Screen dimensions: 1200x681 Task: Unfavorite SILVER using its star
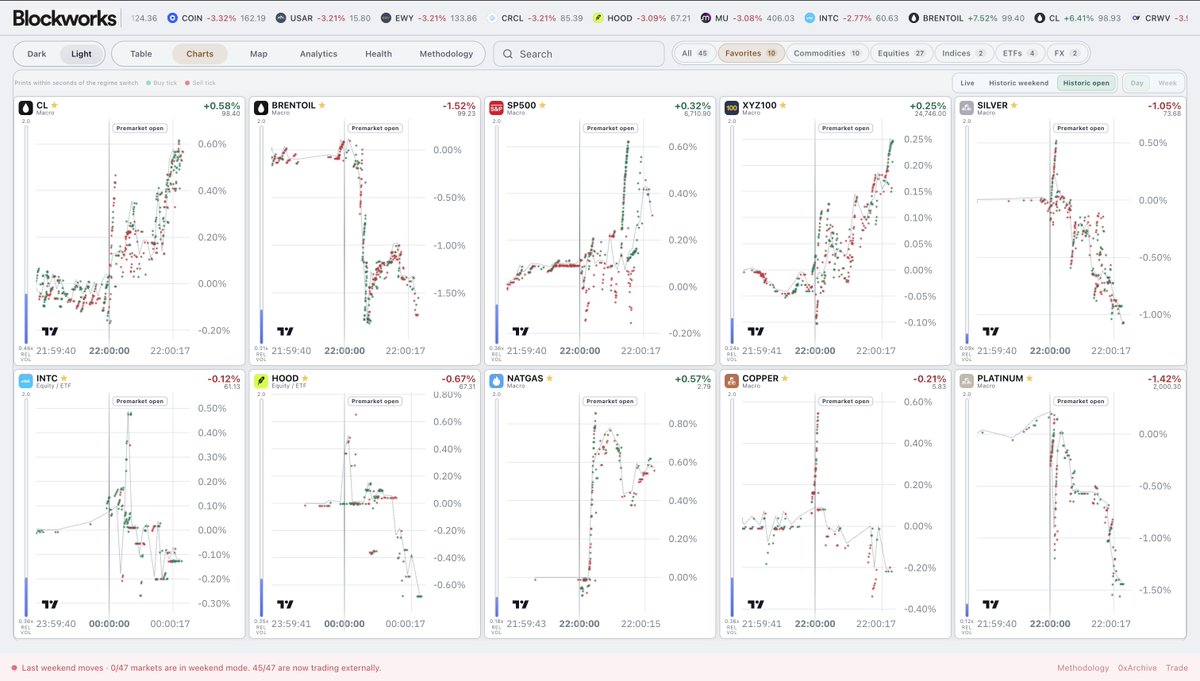pyautogui.click(x=1014, y=104)
